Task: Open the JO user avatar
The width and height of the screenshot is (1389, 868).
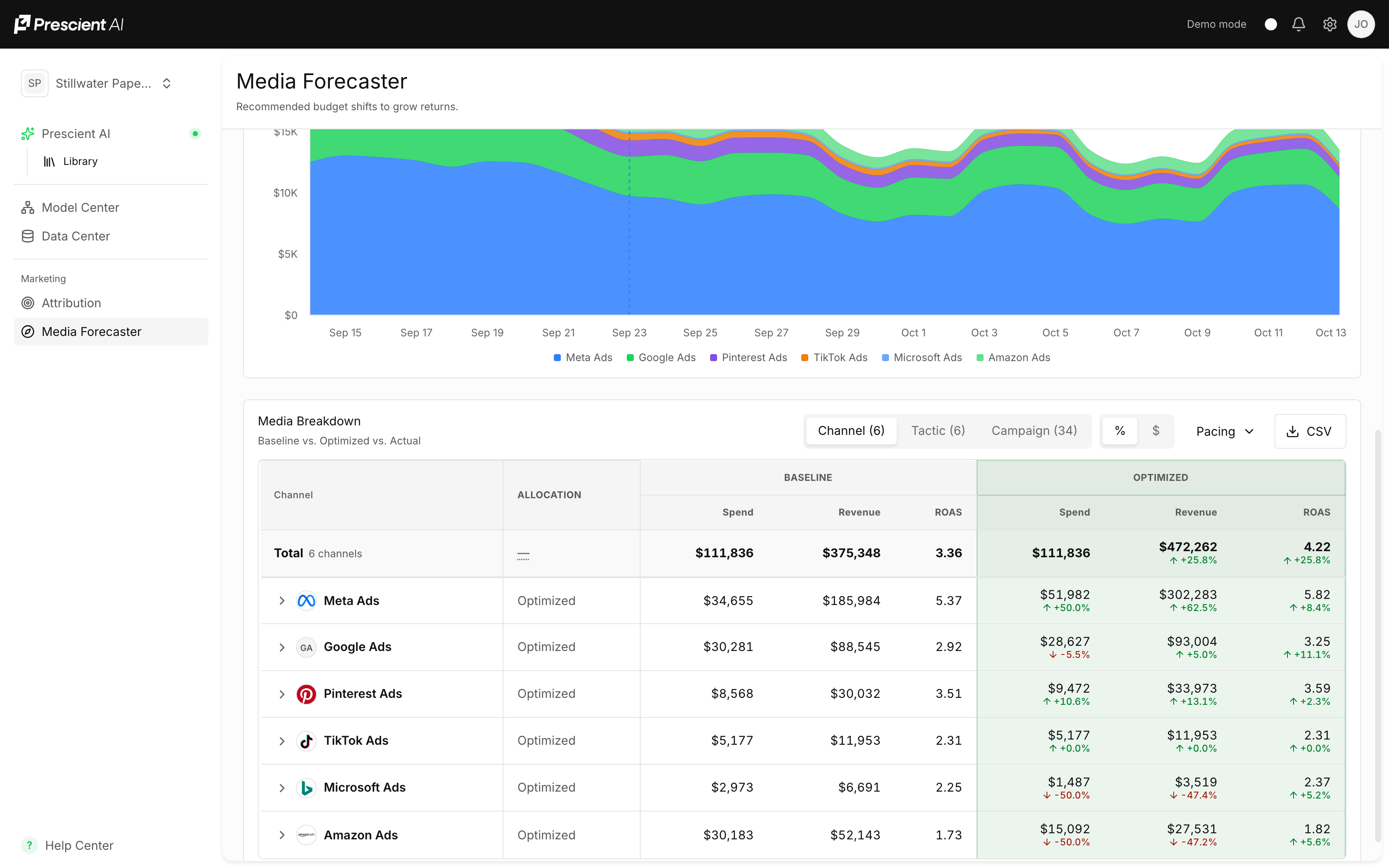Action: pos(1361,24)
